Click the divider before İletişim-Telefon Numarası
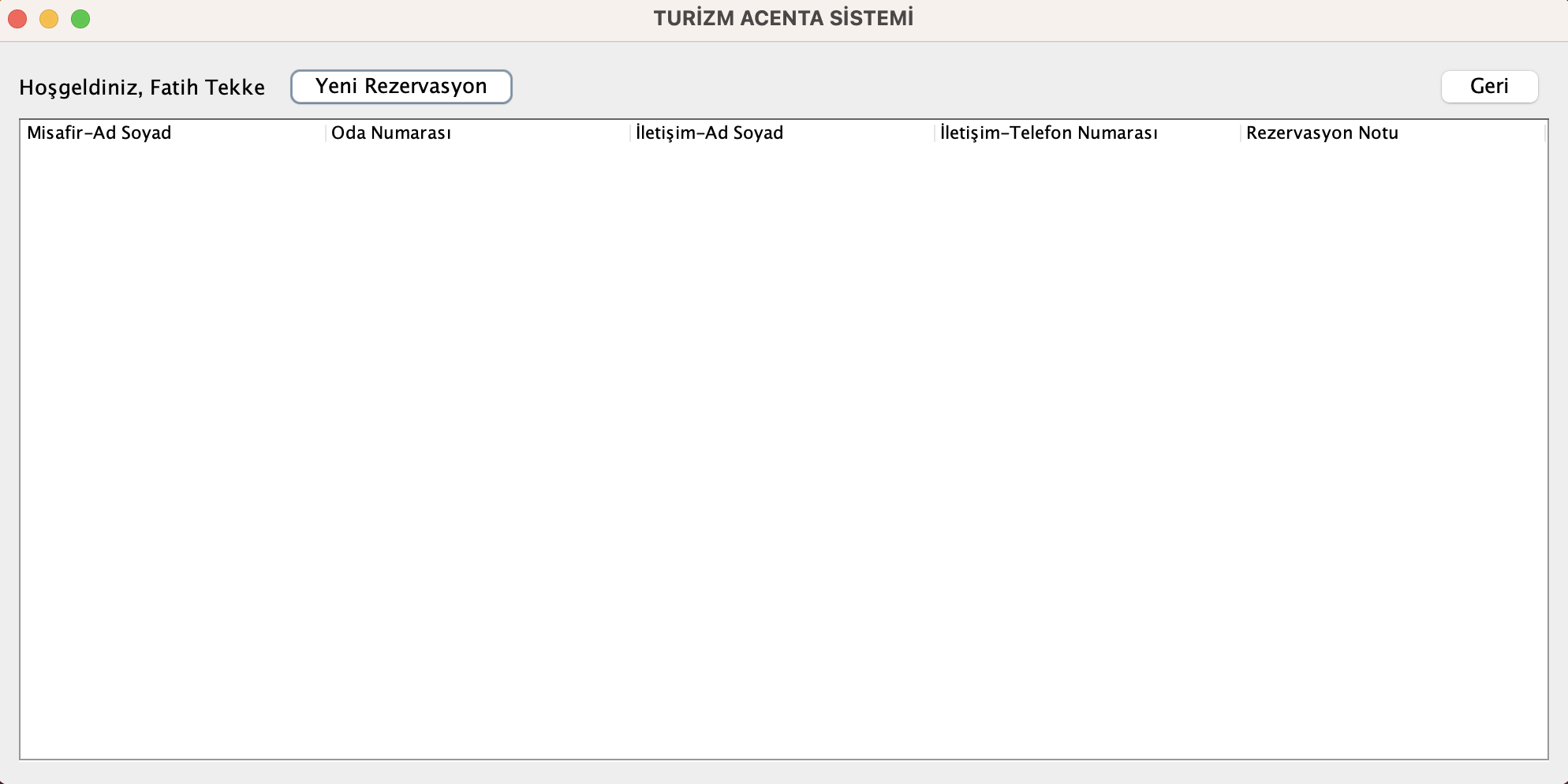The height and width of the screenshot is (784, 1568). 935,133
